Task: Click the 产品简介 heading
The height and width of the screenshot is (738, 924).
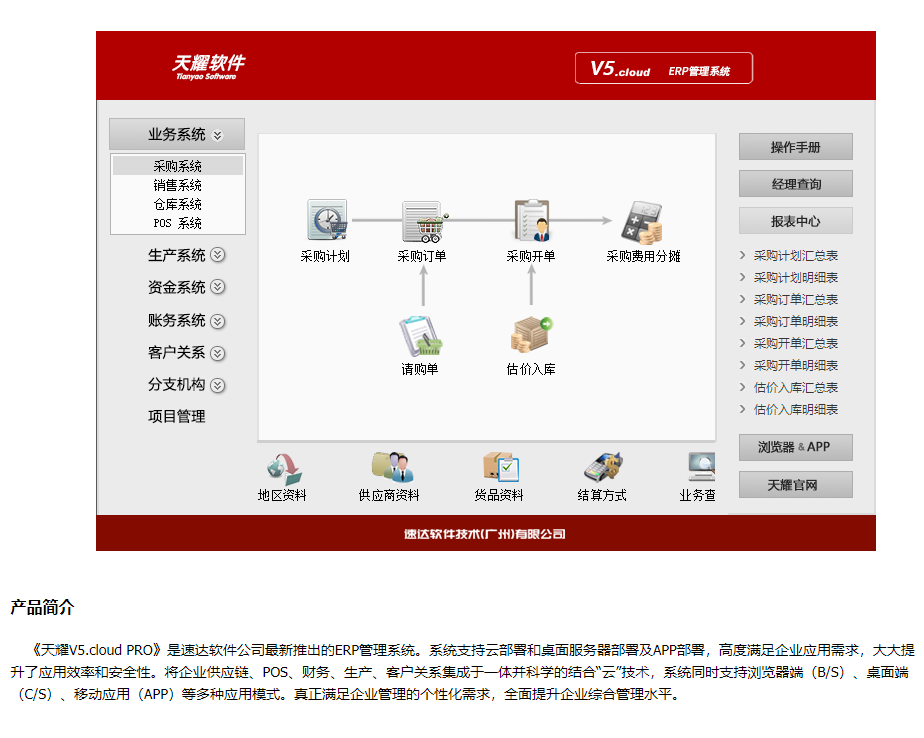Action: point(42,607)
